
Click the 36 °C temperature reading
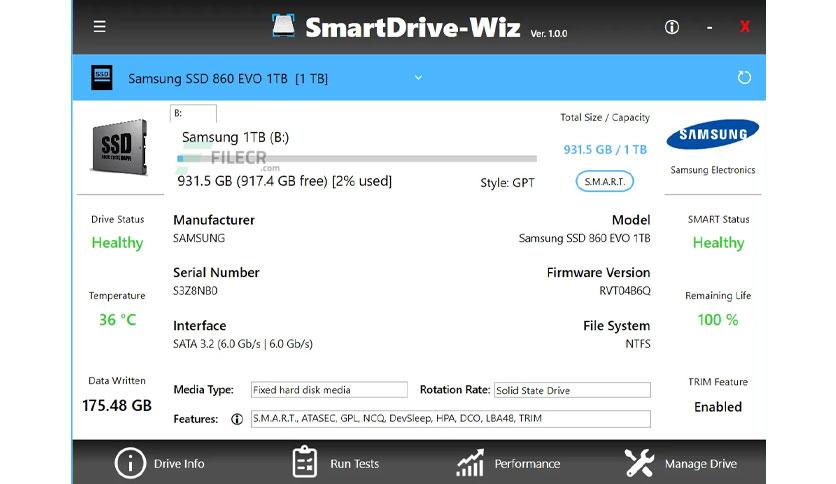pos(117,319)
